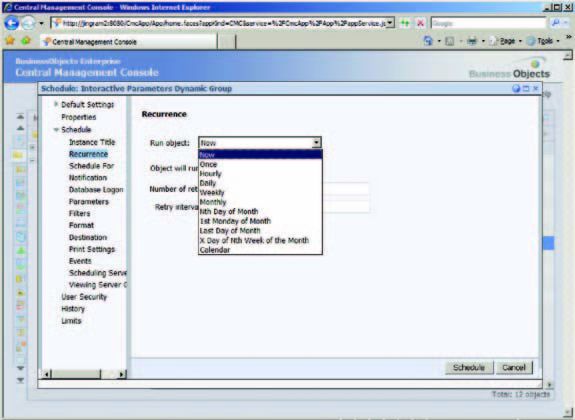The image size is (575, 420).
Task: Open Print Settings in tree
Action: pos(92,249)
